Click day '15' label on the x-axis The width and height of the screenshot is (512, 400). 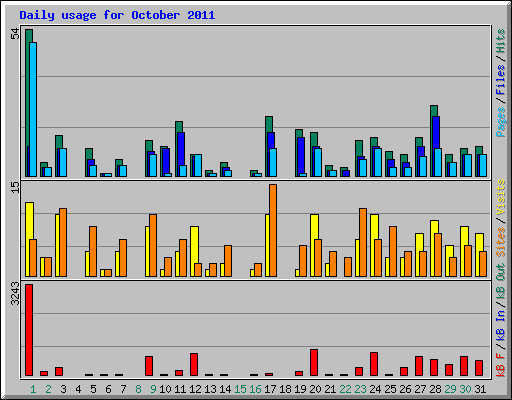pyautogui.click(x=240, y=389)
